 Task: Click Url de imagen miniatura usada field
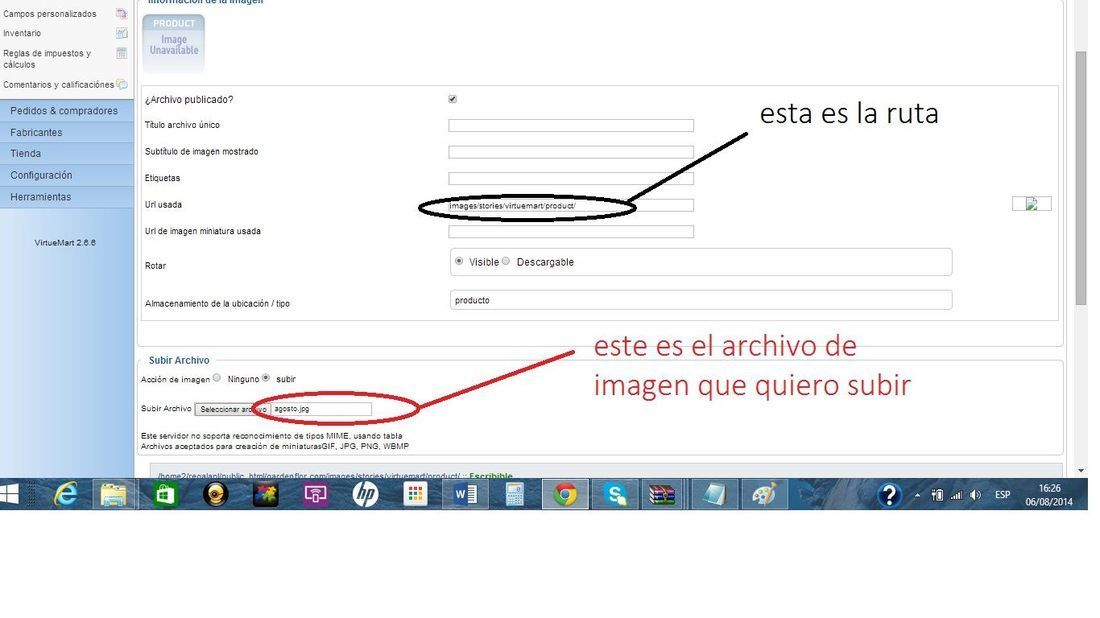571,231
